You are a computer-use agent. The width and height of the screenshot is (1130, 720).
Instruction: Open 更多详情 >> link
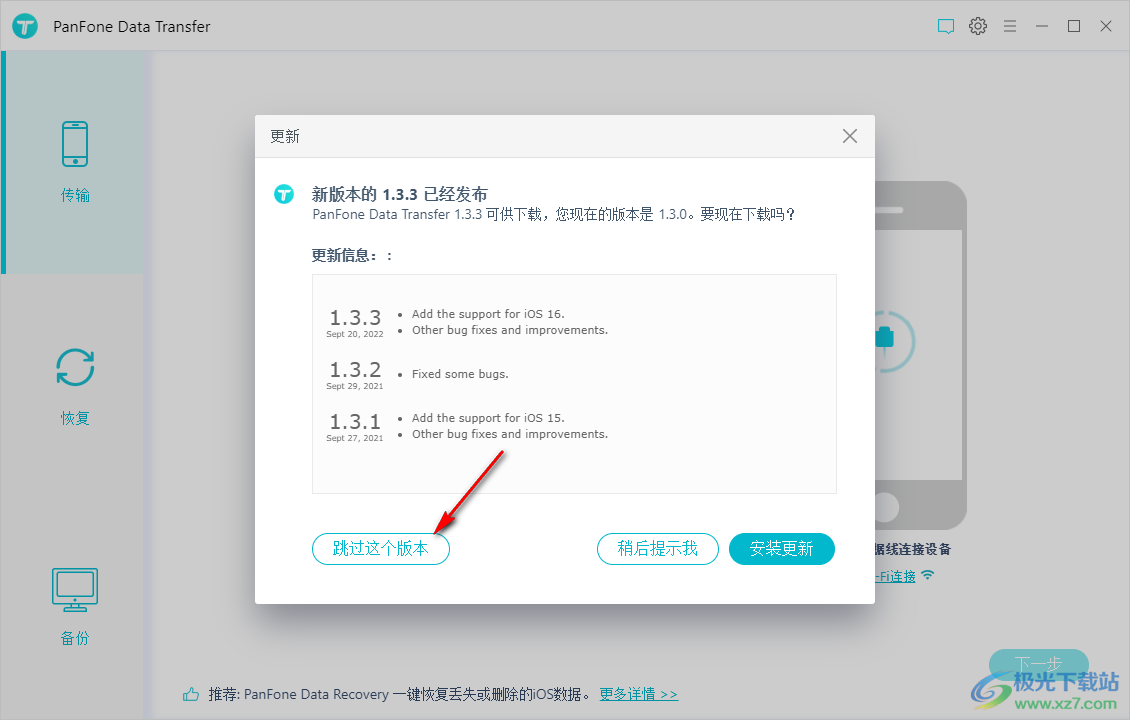pos(639,694)
